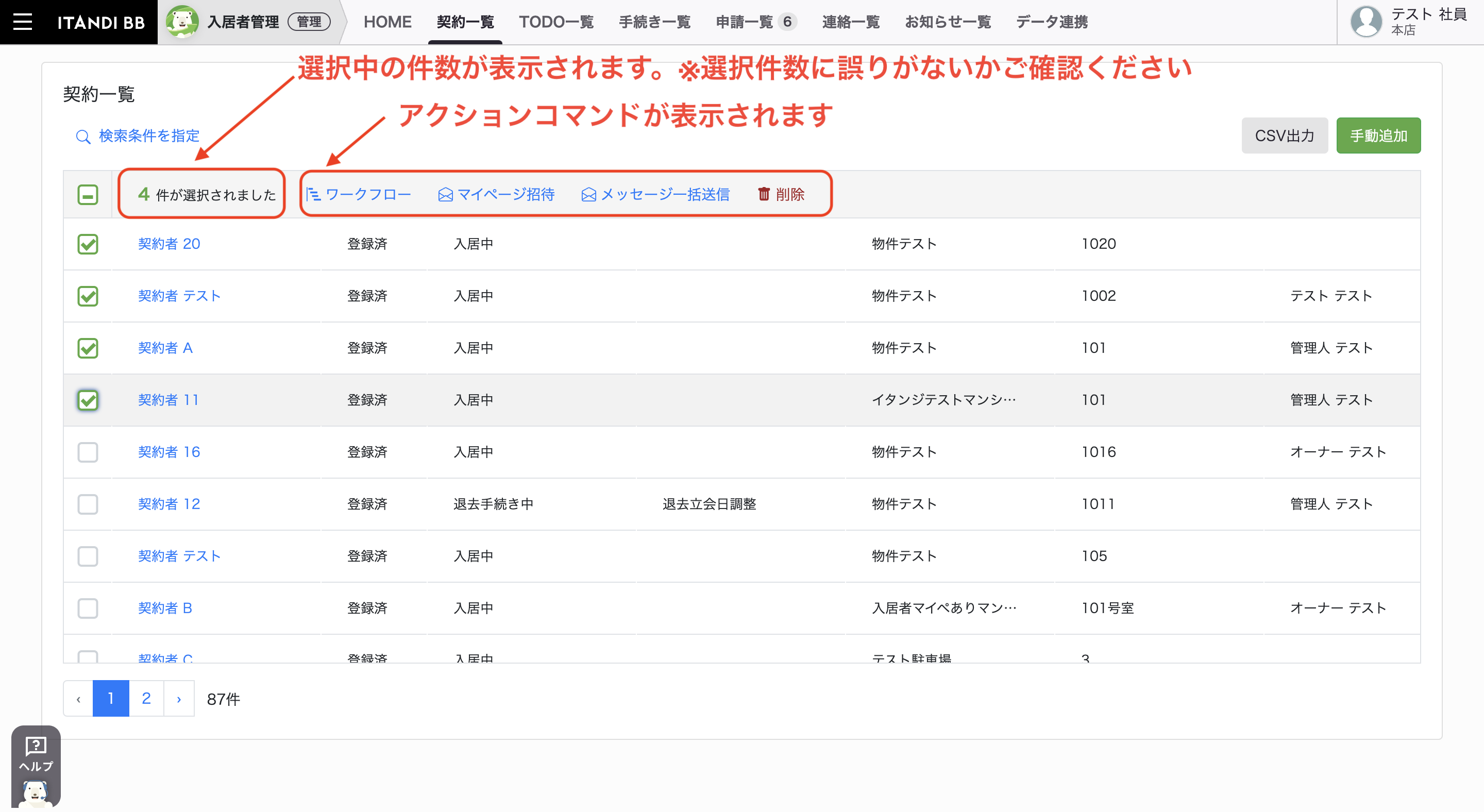This screenshot has width=1484, height=812.
Task: Click 入居者マイぺありマン… property cell
Action: (944, 608)
